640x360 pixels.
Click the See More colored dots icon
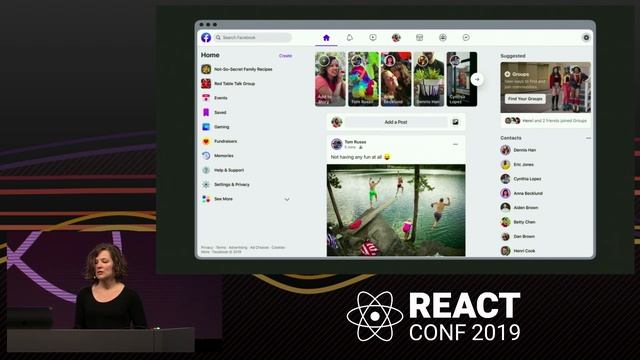[206, 199]
